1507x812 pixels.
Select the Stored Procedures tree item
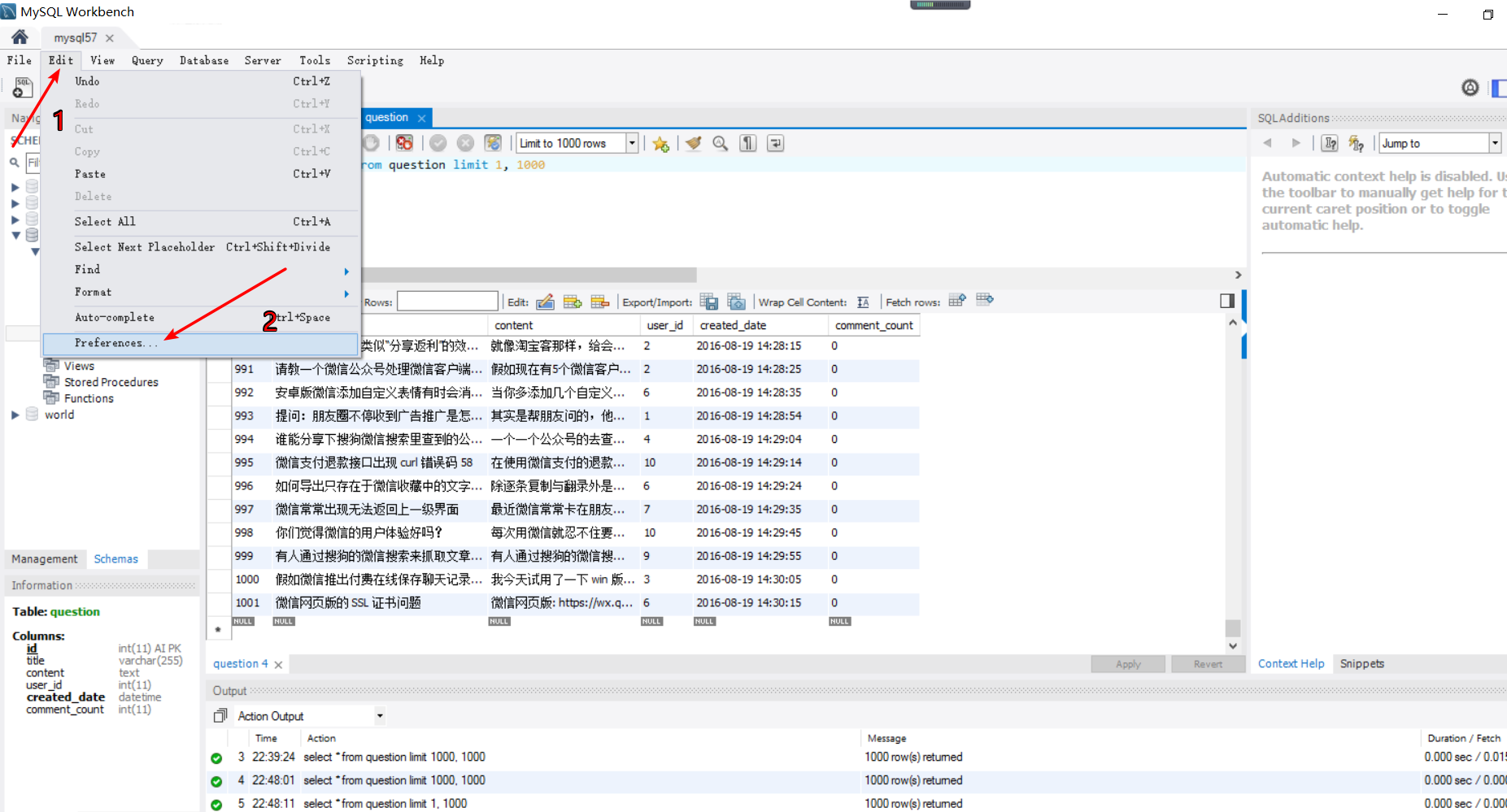[x=111, y=382]
